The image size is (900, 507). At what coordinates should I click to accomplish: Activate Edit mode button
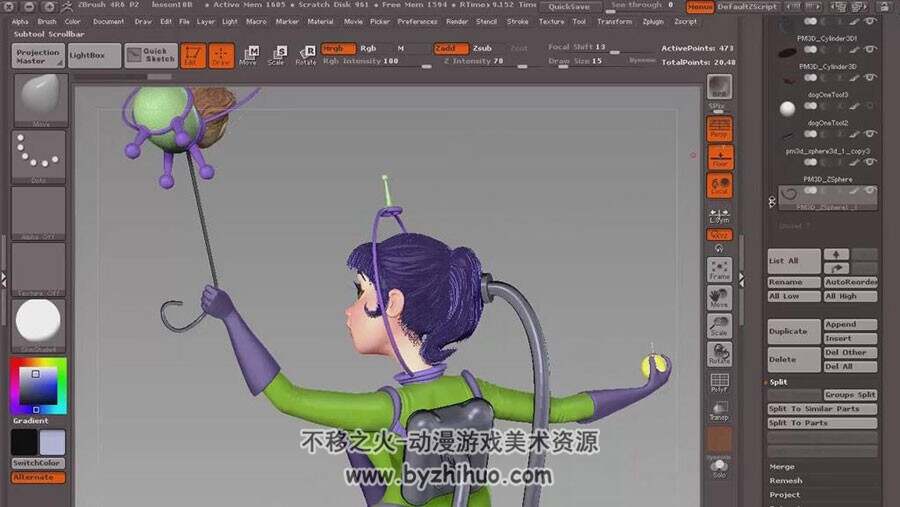point(193,56)
